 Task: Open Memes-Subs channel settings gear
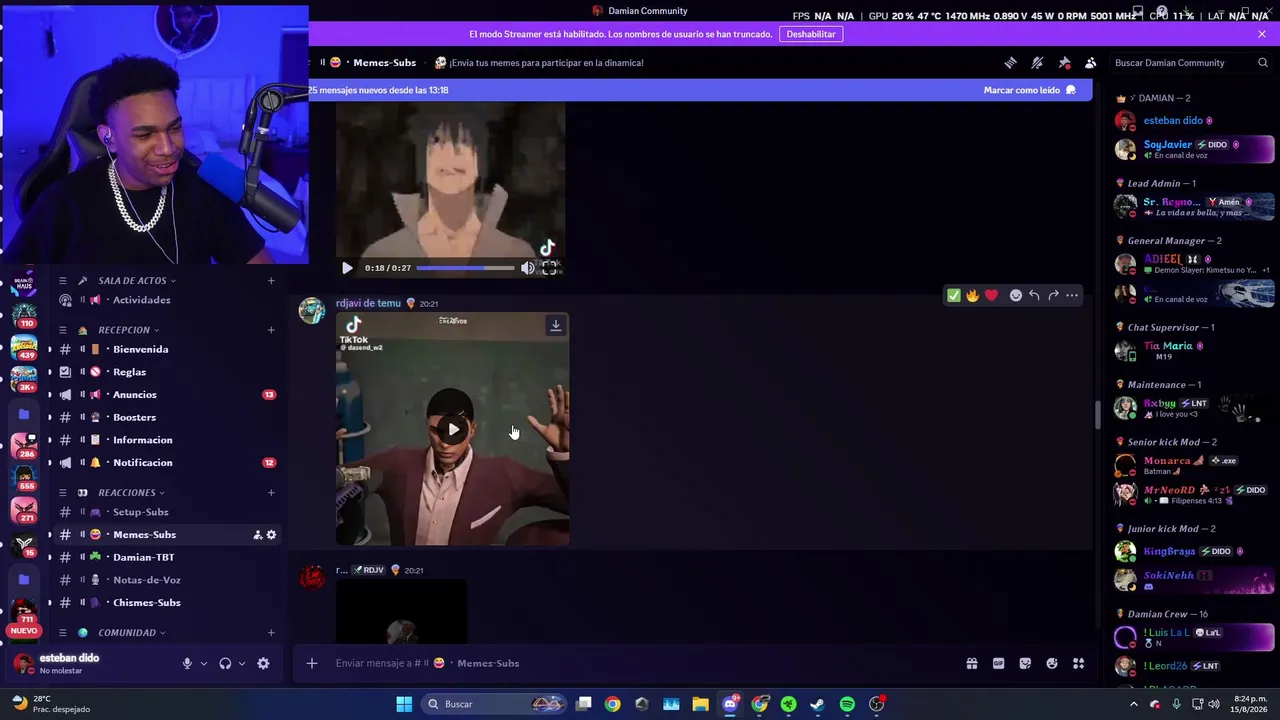(271, 535)
